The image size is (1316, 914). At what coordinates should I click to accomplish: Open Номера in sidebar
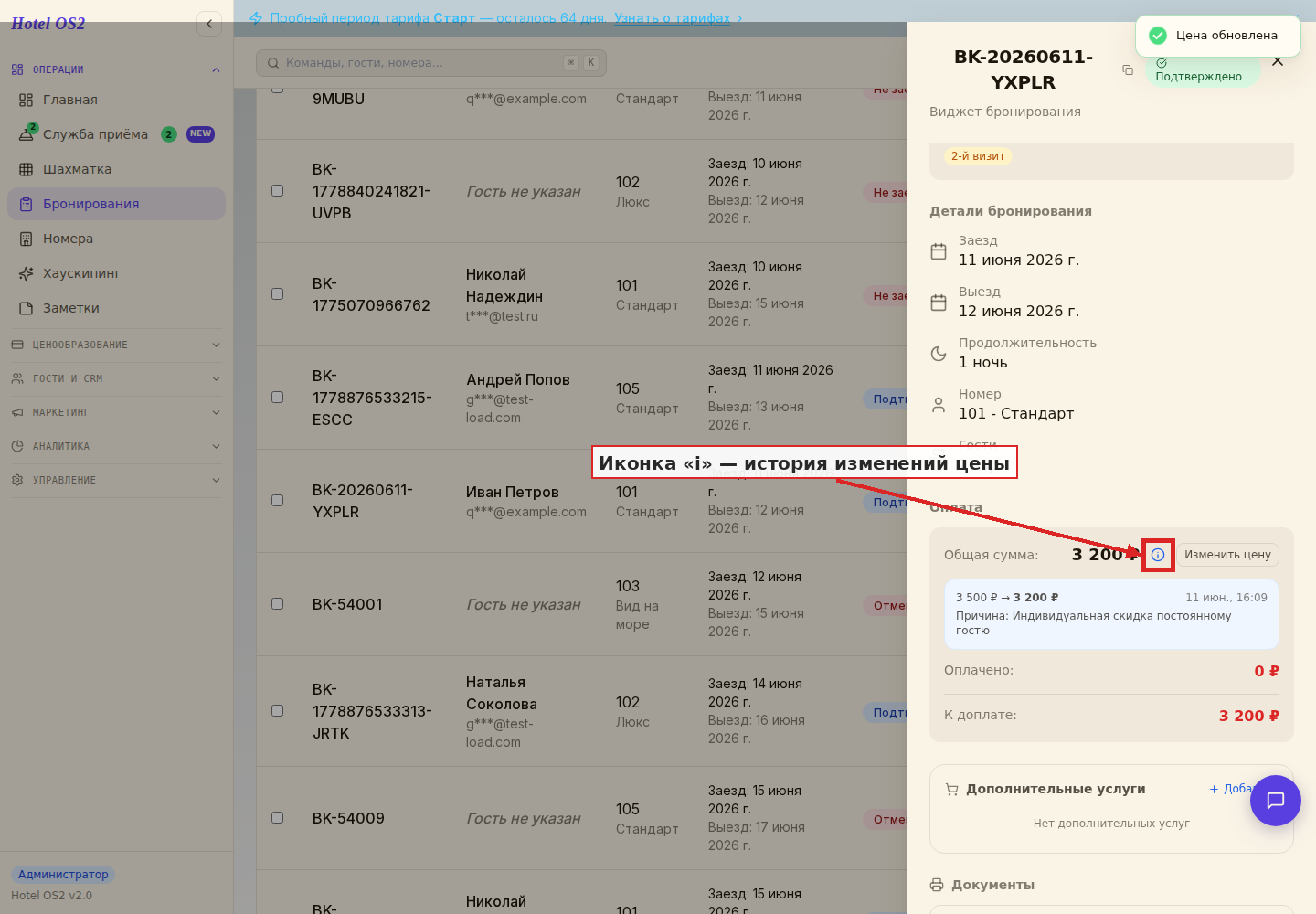click(116, 239)
